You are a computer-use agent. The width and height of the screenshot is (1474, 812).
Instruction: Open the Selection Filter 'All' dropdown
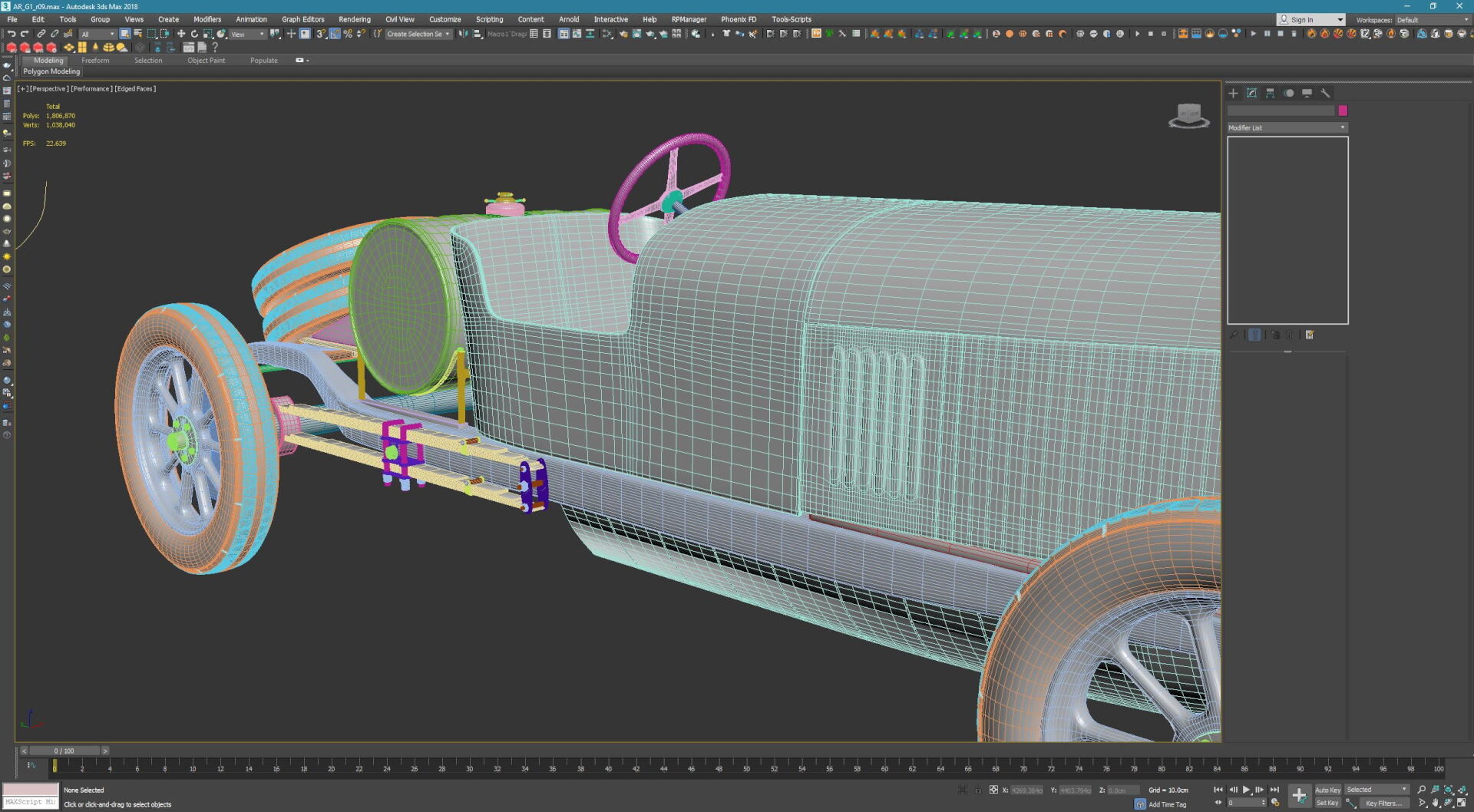point(97,34)
